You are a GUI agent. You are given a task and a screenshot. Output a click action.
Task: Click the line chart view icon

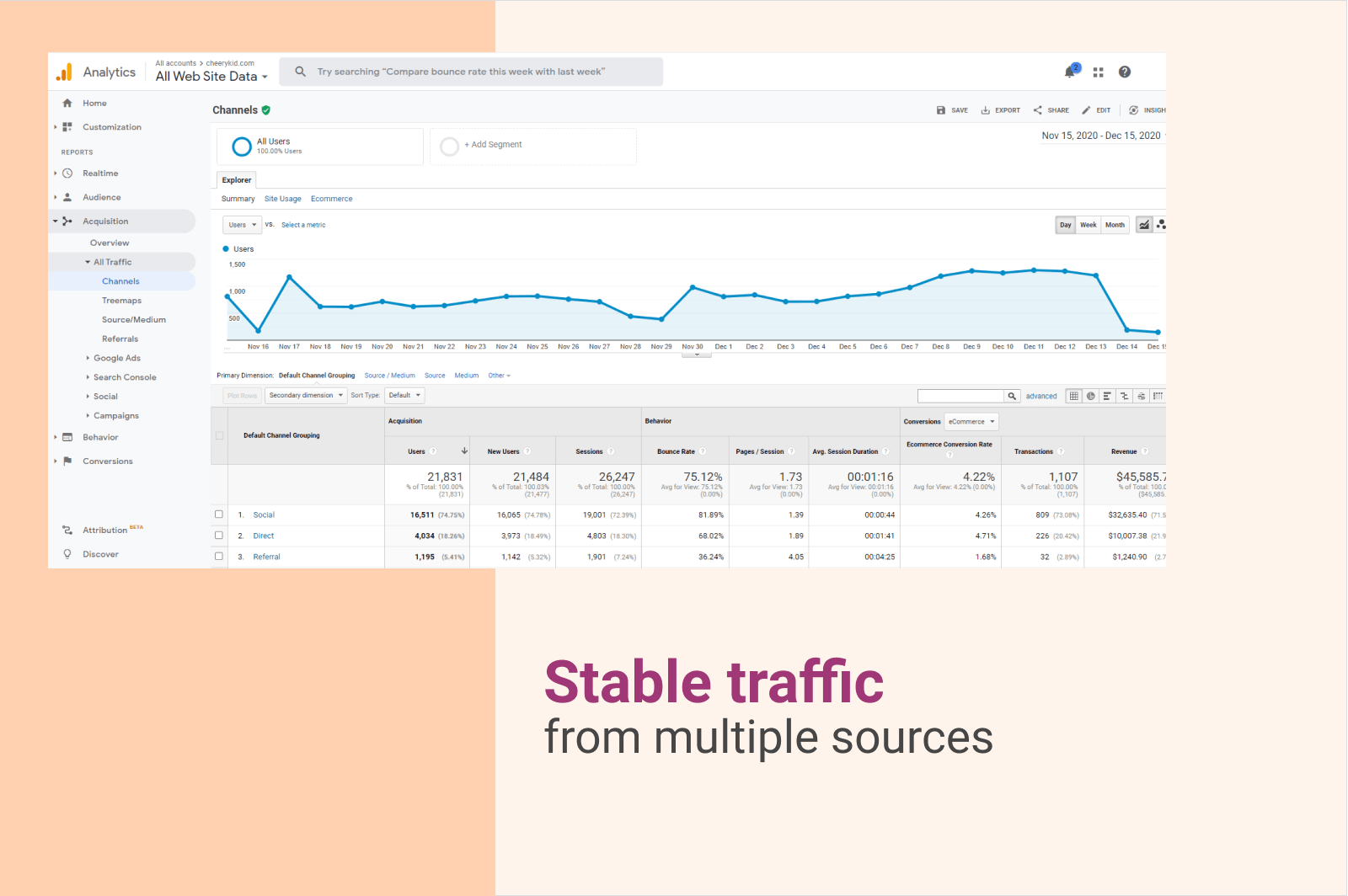click(x=1144, y=225)
